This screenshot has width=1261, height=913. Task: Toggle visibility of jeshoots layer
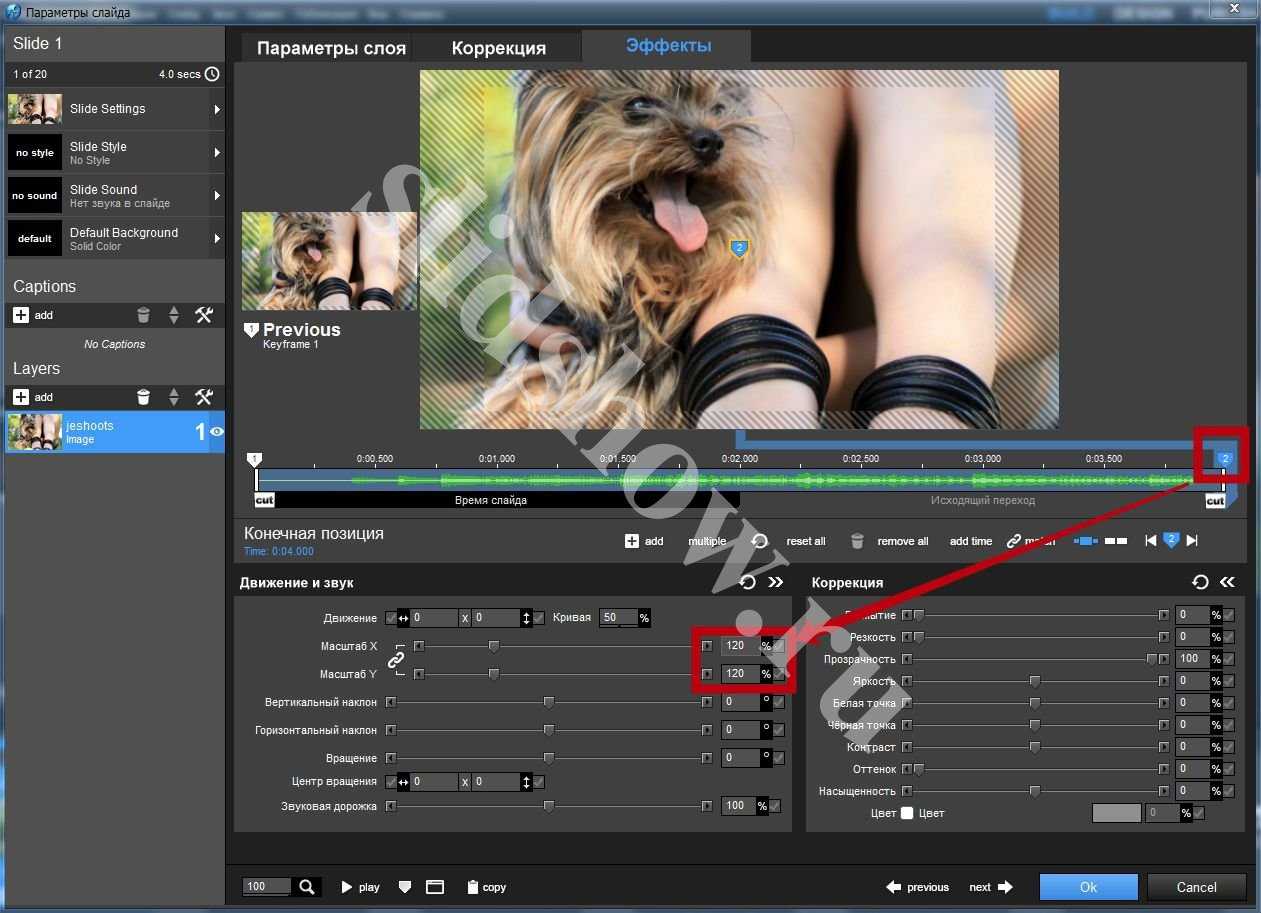point(216,432)
